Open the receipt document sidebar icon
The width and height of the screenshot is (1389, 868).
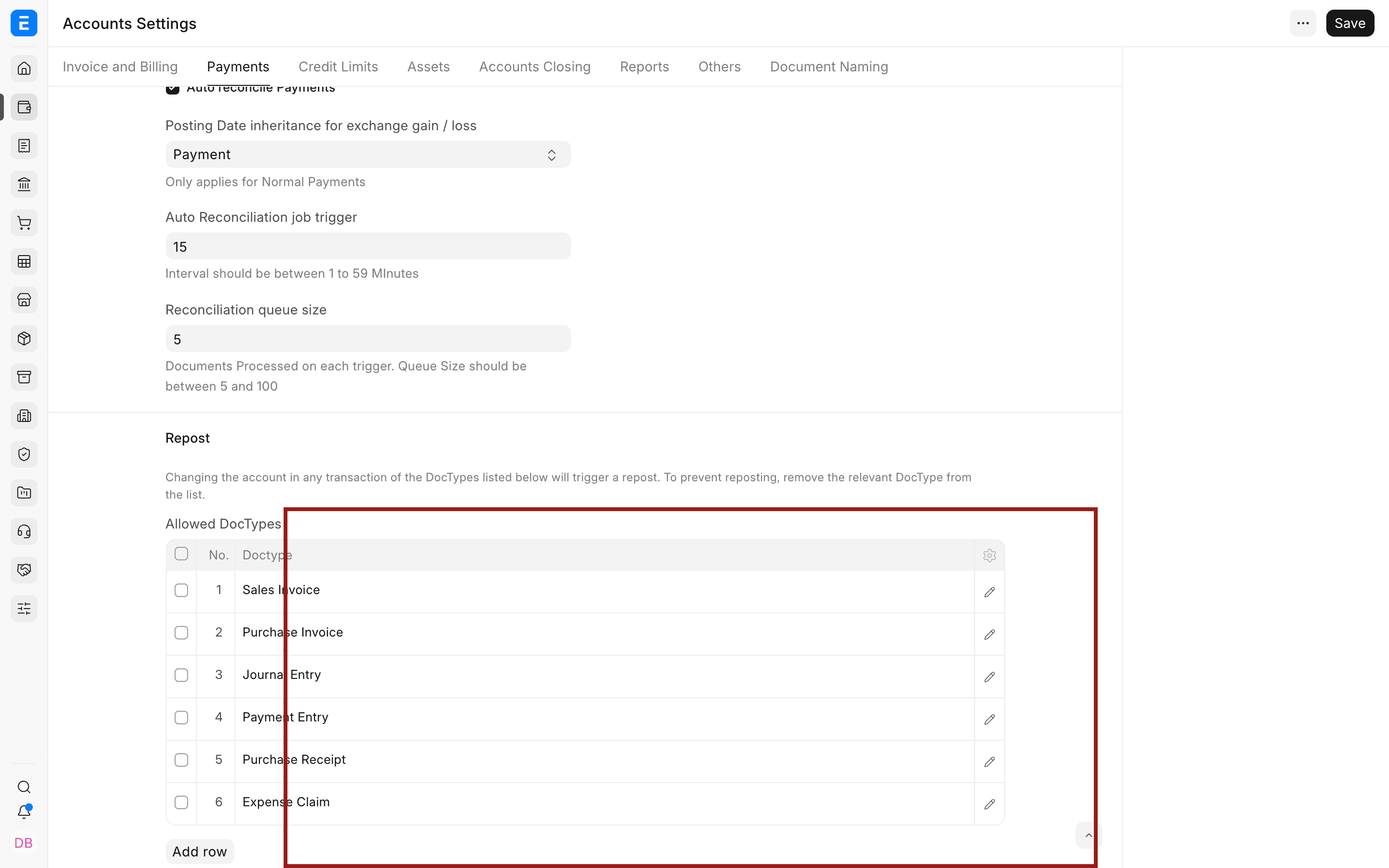tap(24, 145)
